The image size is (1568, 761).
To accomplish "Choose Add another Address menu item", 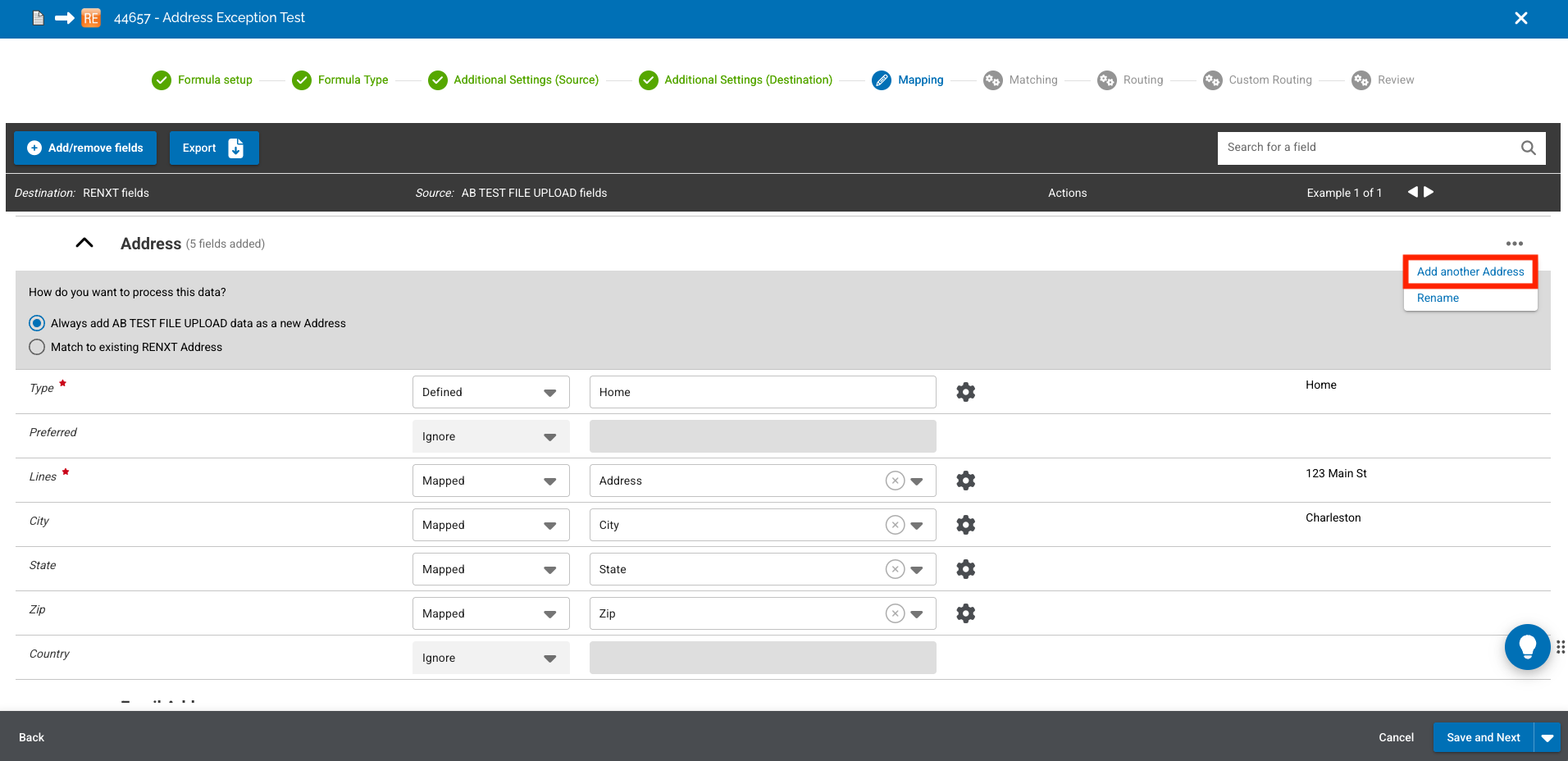I will pyautogui.click(x=1470, y=271).
